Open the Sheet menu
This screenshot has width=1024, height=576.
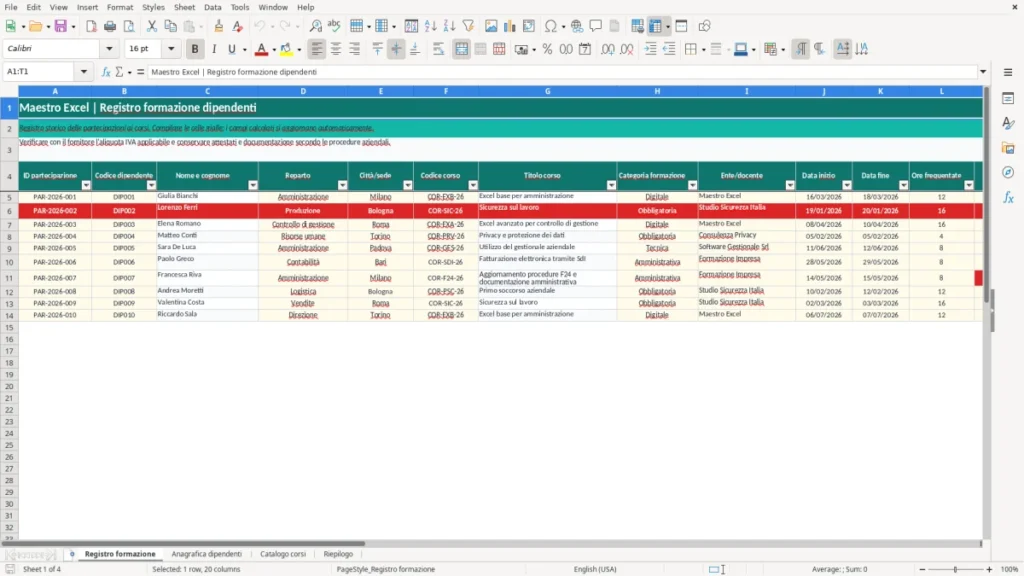coord(184,7)
